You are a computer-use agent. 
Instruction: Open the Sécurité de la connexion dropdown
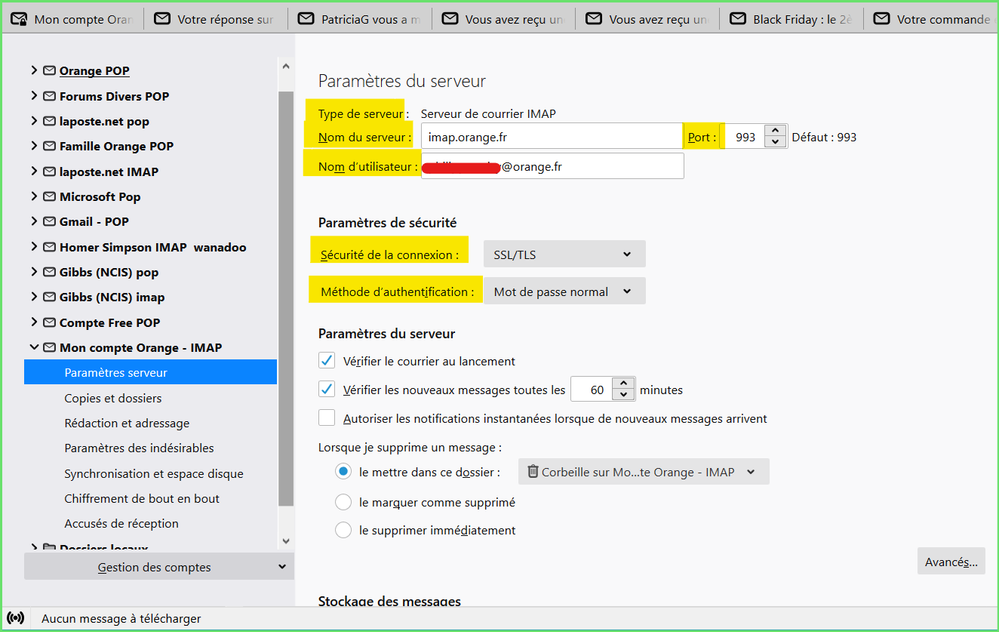(x=564, y=254)
